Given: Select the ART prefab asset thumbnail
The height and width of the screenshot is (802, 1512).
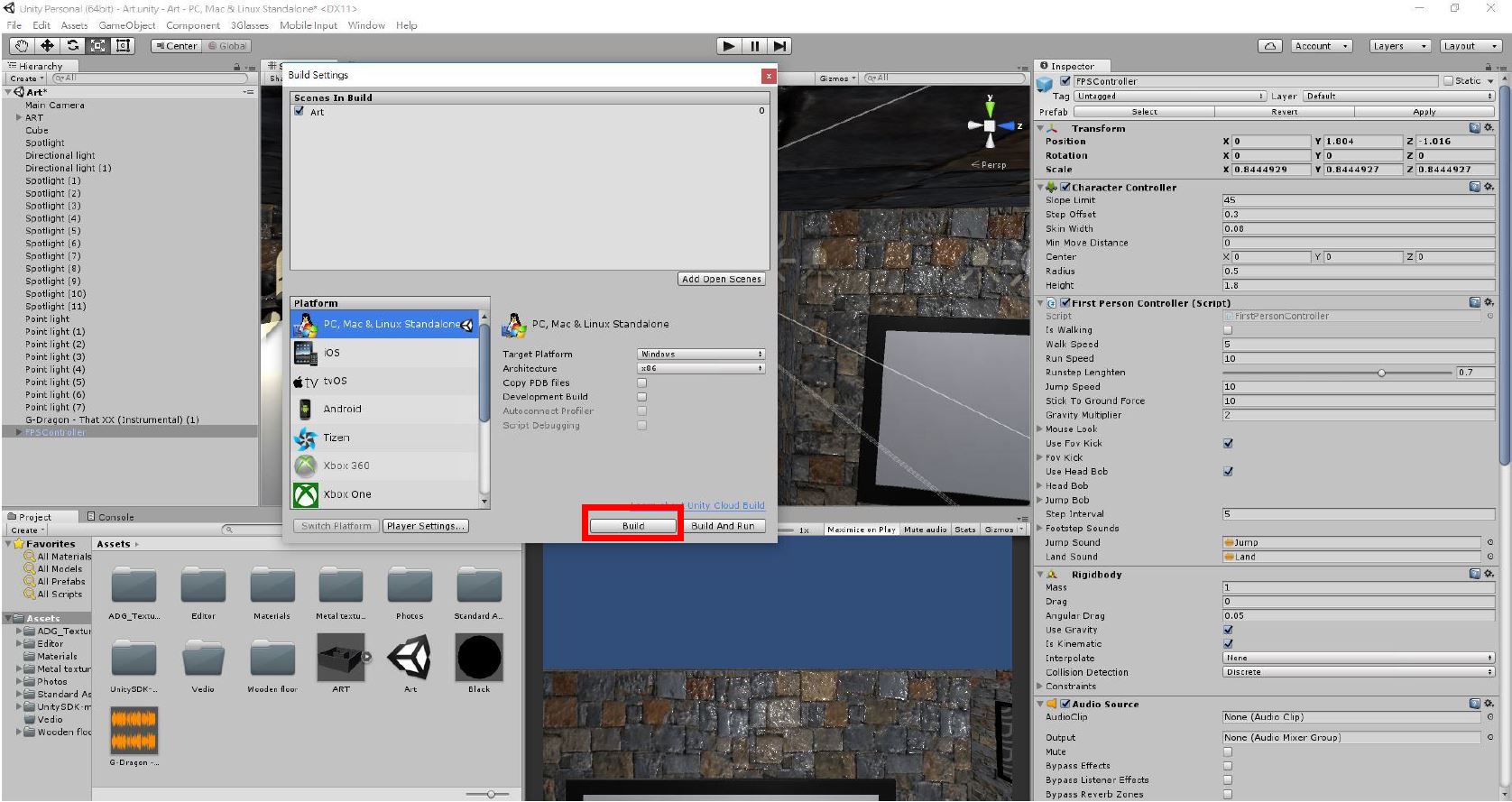Looking at the screenshot, I should pyautogui.click(x=341, y=657).
